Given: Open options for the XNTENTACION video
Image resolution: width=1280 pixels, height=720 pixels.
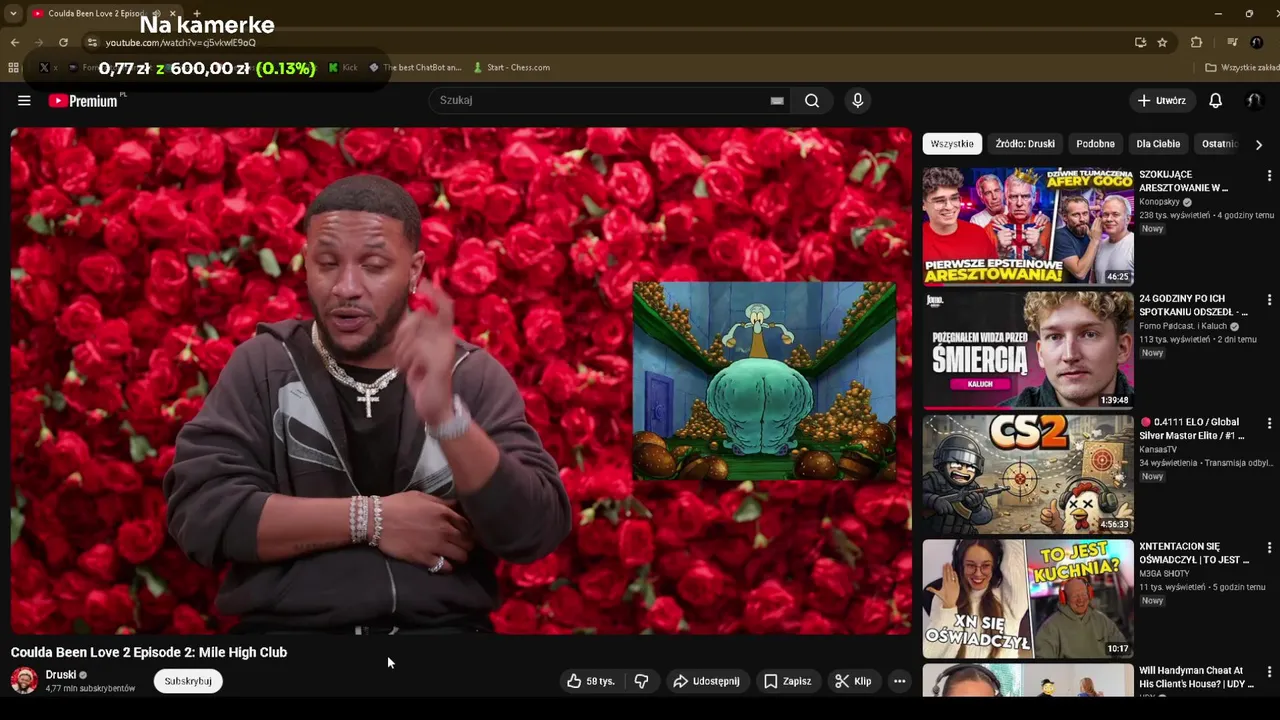Looking at the screenshot, I should pos(1269,548).
